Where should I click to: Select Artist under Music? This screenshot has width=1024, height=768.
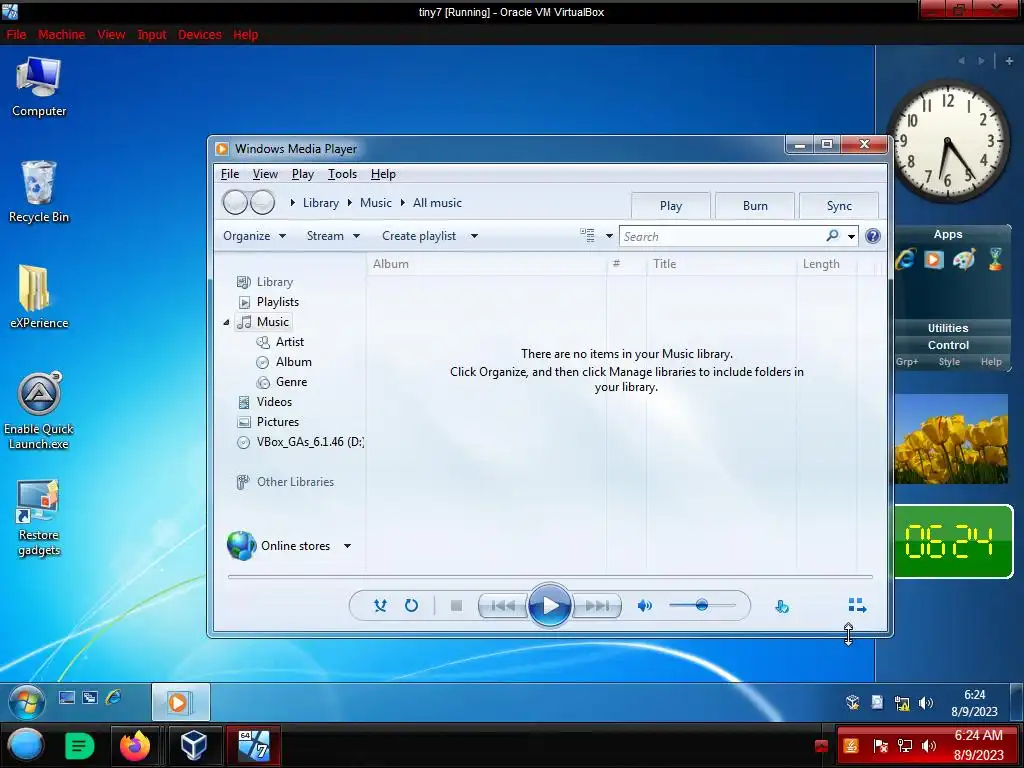click(289, 342)
